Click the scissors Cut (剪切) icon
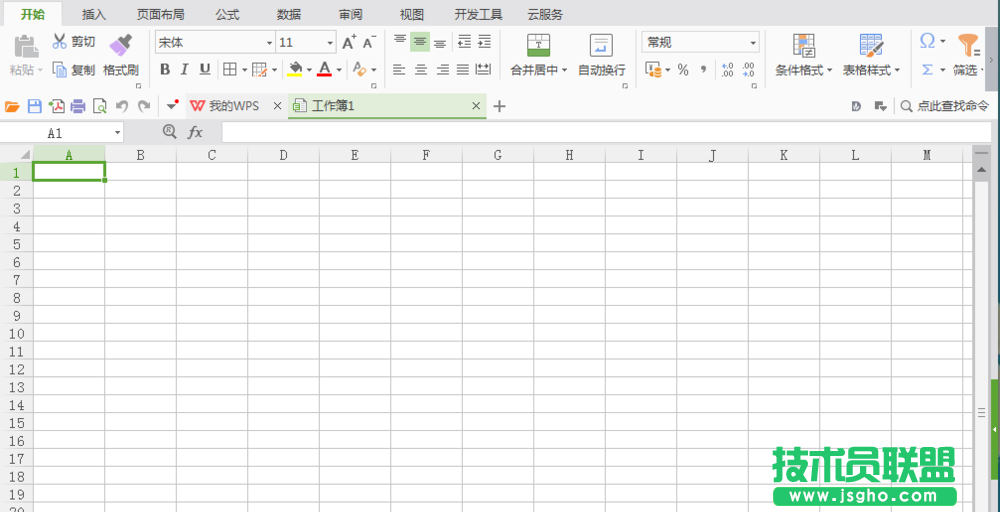 click(x=59, y=42)
